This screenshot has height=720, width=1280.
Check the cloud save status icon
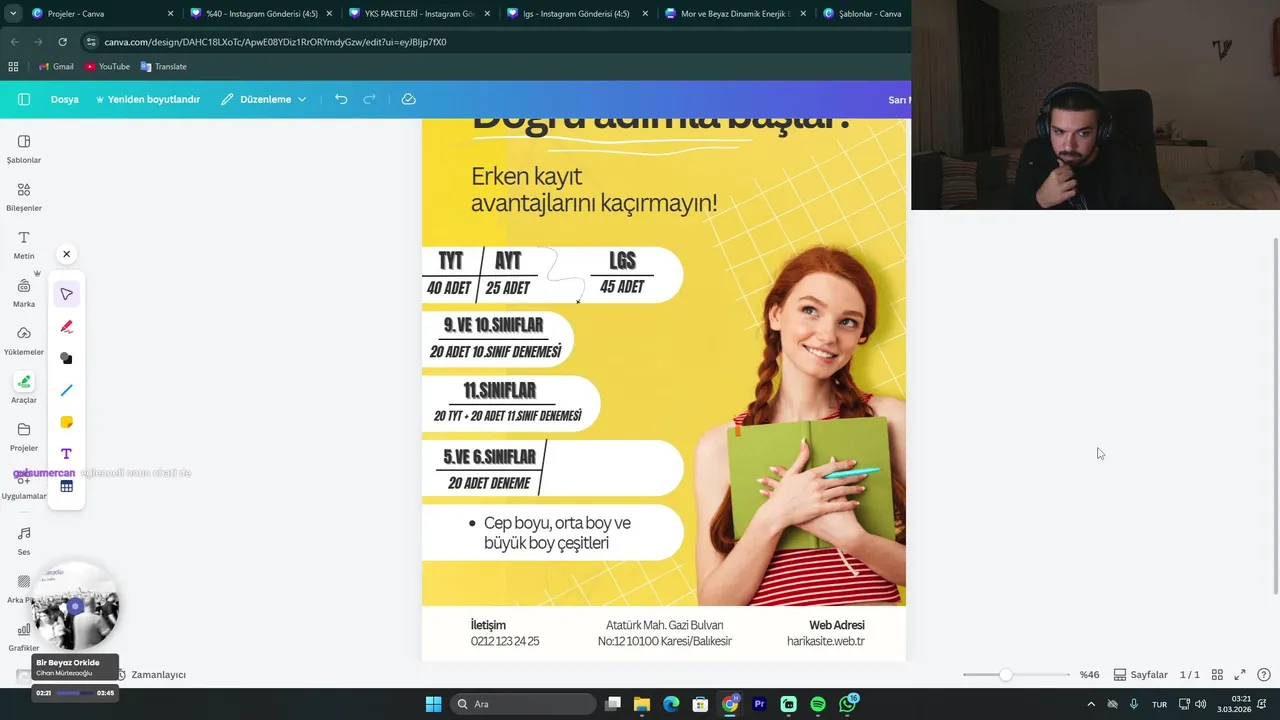coord(409,99)
